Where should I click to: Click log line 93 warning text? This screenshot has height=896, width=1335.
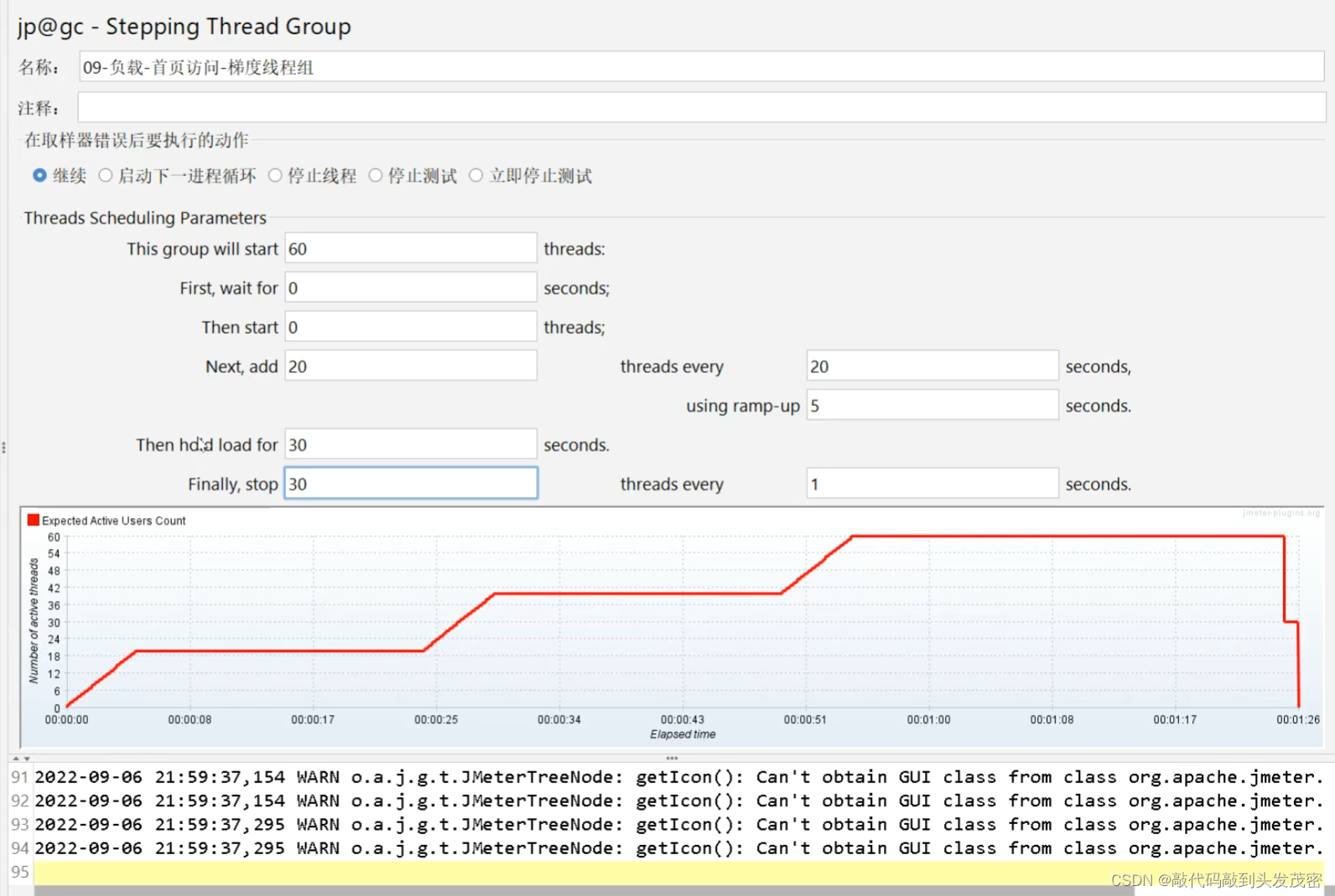tap(678, 824)
